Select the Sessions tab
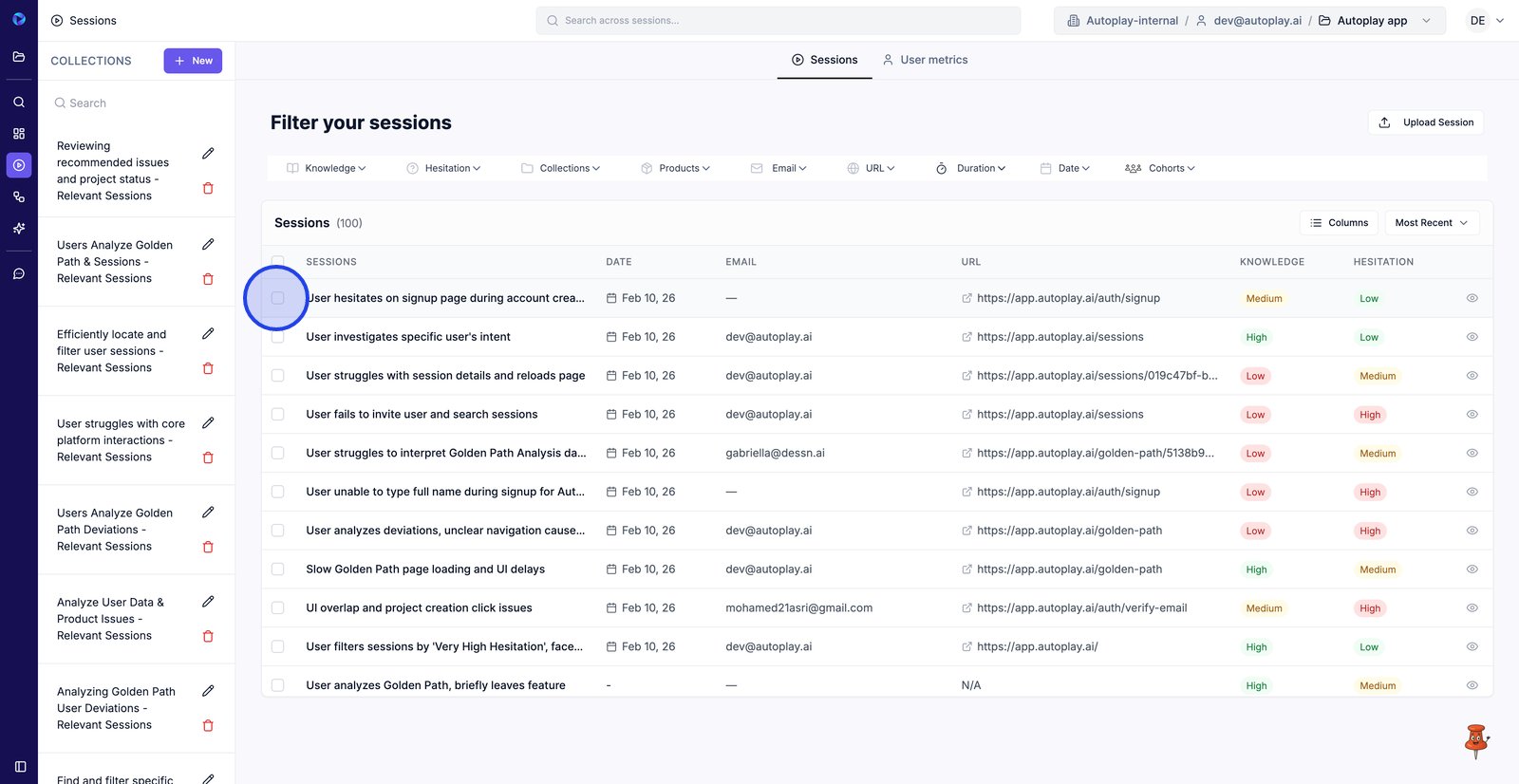1519x784 pixels. 824,60
